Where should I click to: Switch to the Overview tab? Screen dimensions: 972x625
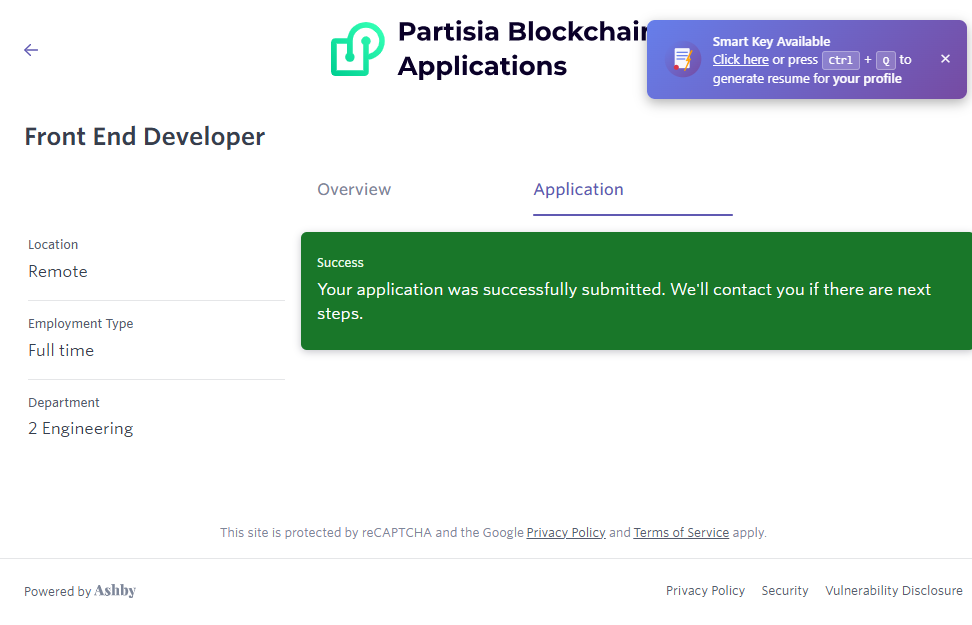click(x=354, y=189)
